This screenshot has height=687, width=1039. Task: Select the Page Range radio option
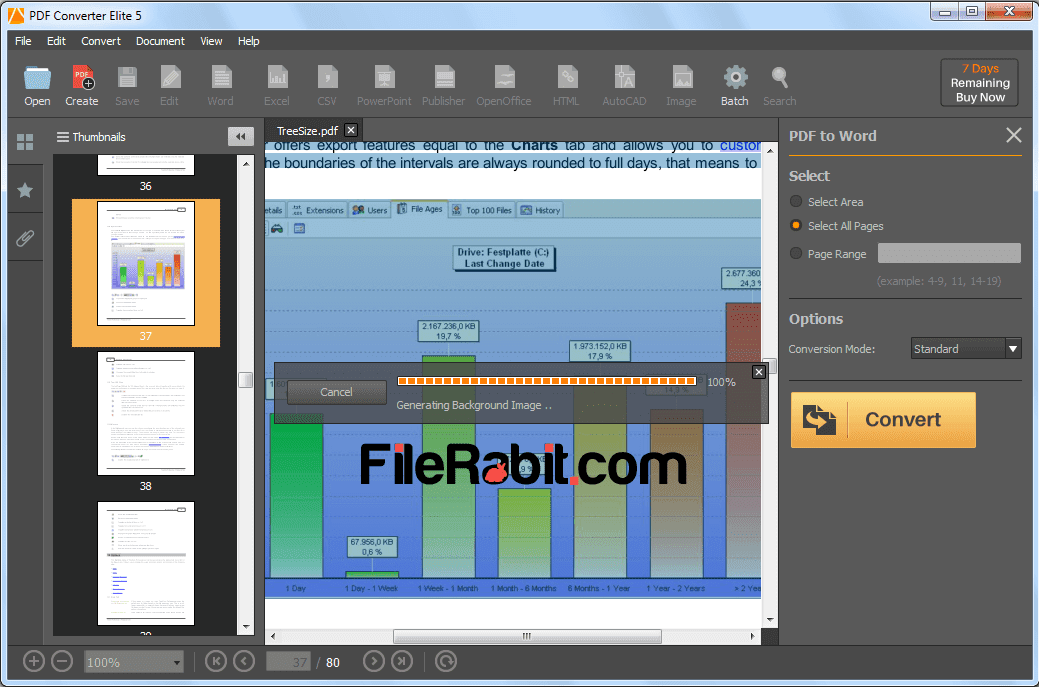click(x=796, y=254)
